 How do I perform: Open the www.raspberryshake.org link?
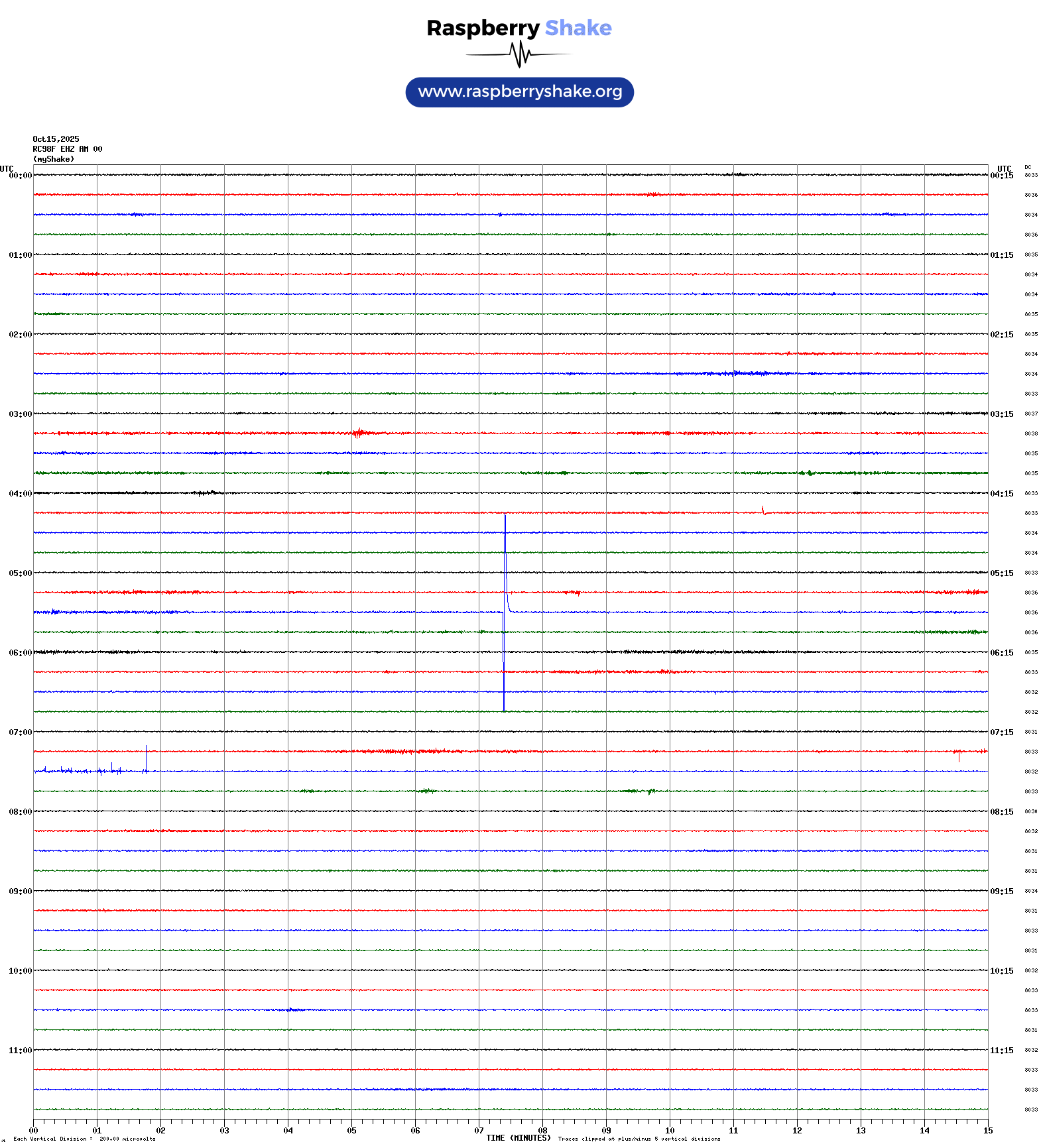click(519, 92)
